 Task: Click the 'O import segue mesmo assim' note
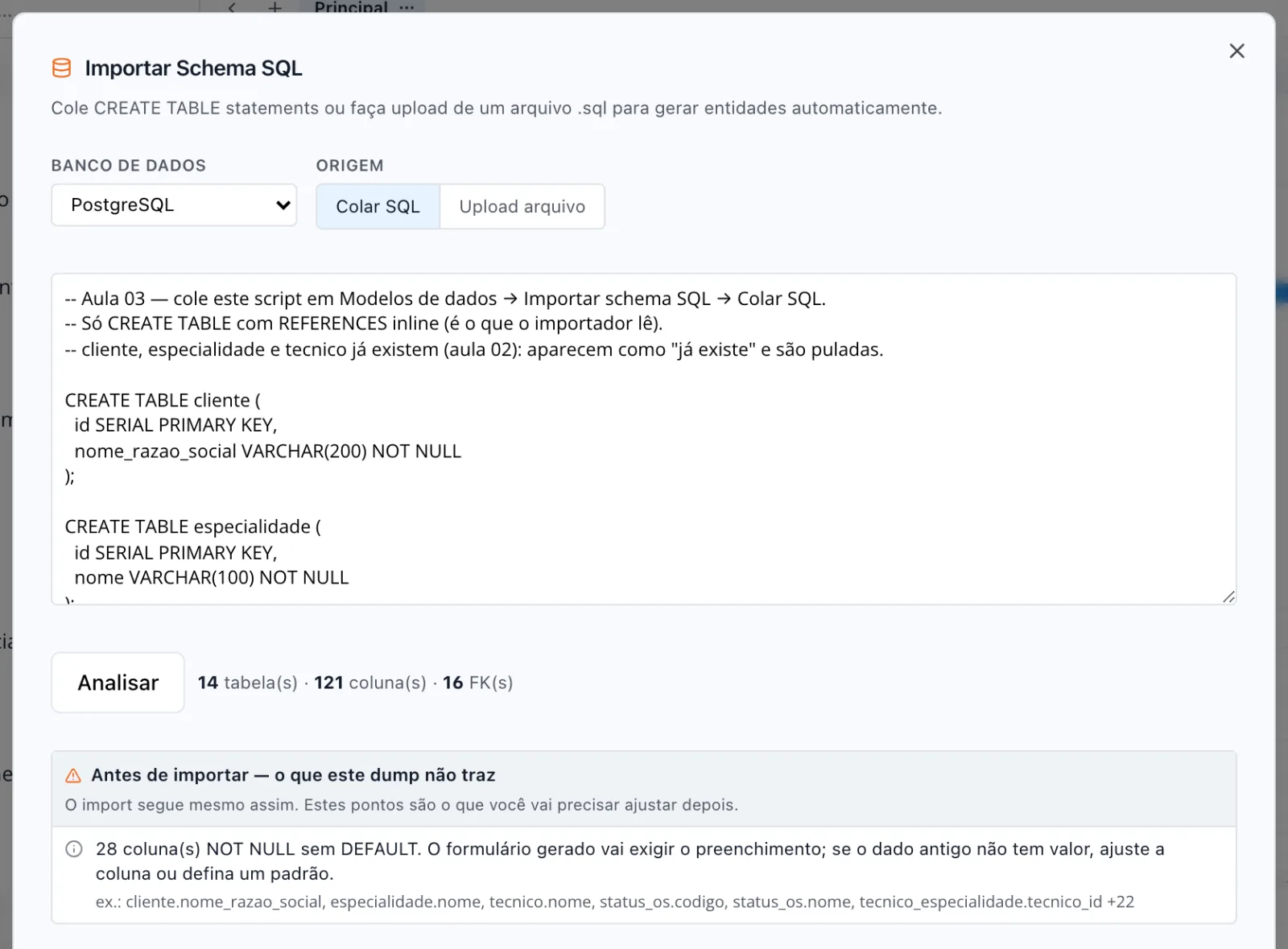point(402,805)
